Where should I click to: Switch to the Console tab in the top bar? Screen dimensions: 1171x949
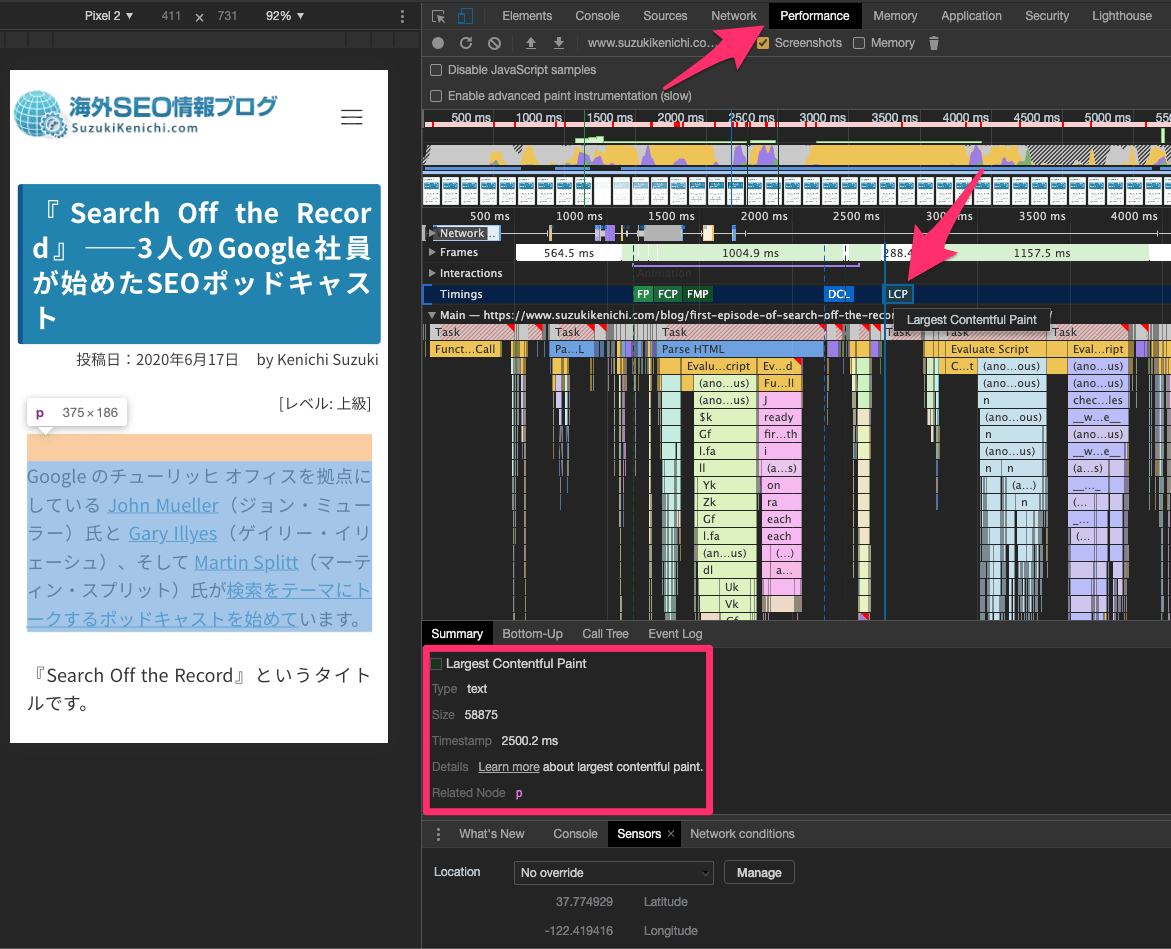pos(597,16)
